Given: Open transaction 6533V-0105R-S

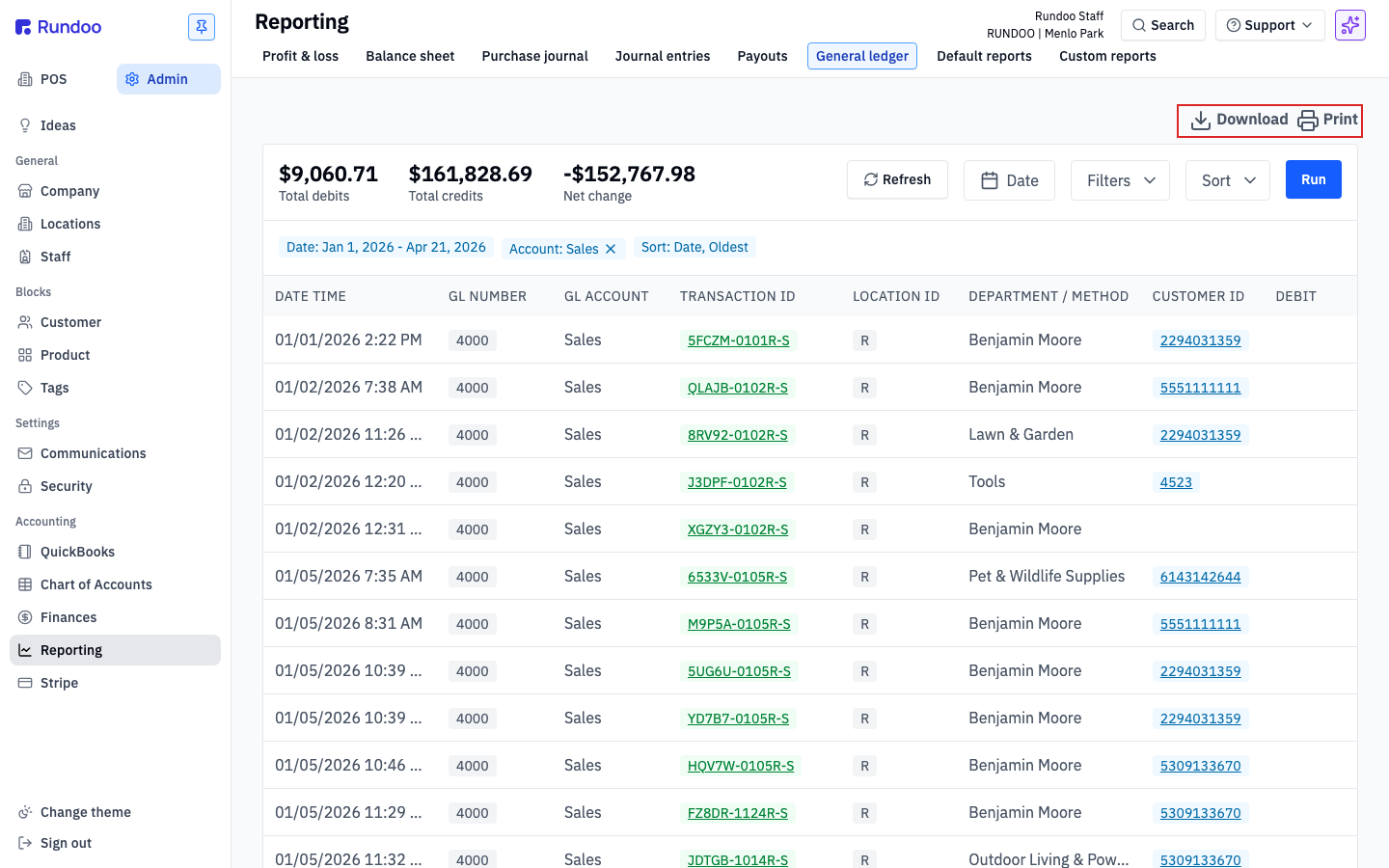Looking at the screenshot, I should tap(737, 577).
